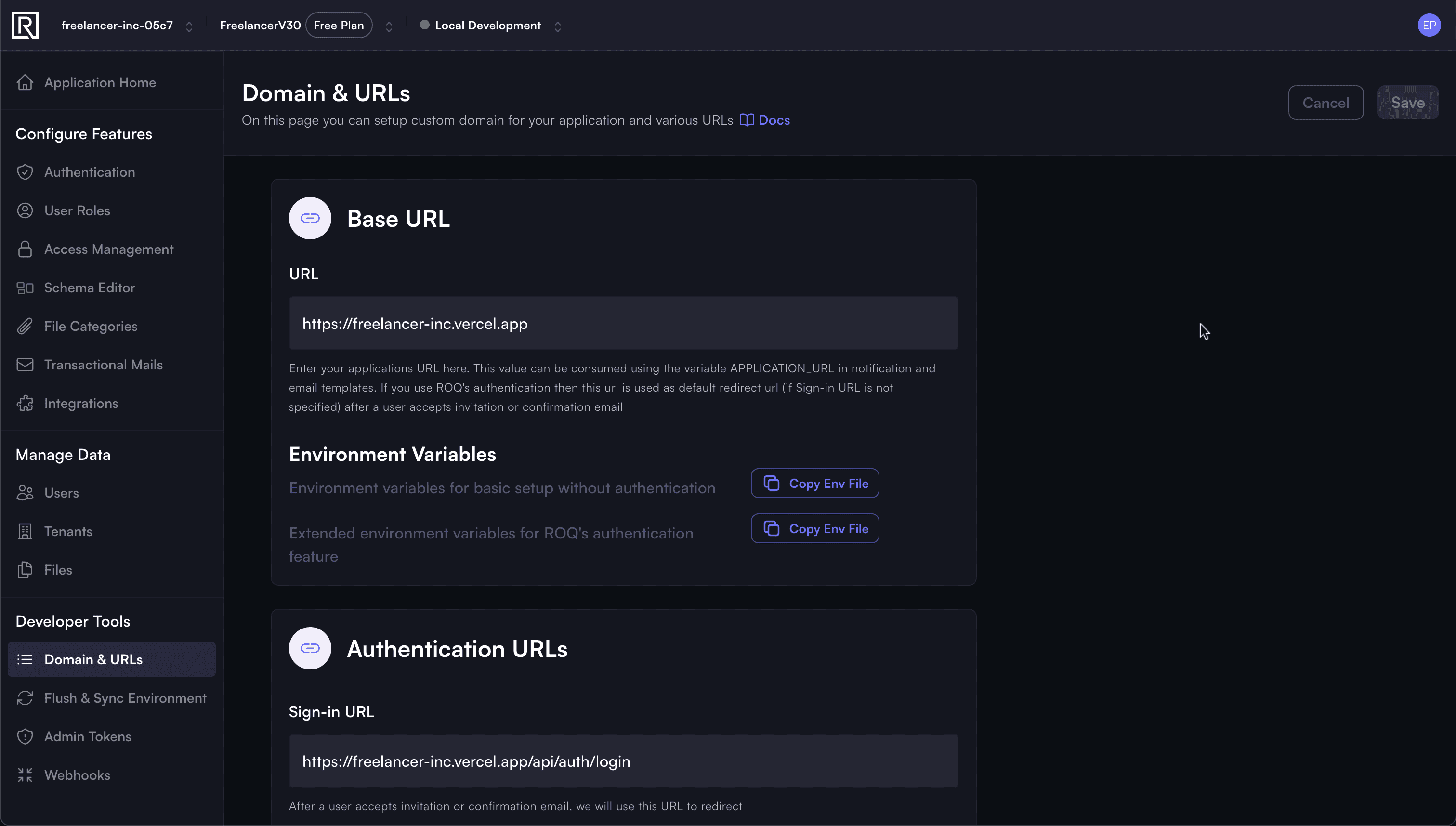This screenshot has height=826, width=1456.
Task: Click the Files documents icon
Action: tap(25, 570)
